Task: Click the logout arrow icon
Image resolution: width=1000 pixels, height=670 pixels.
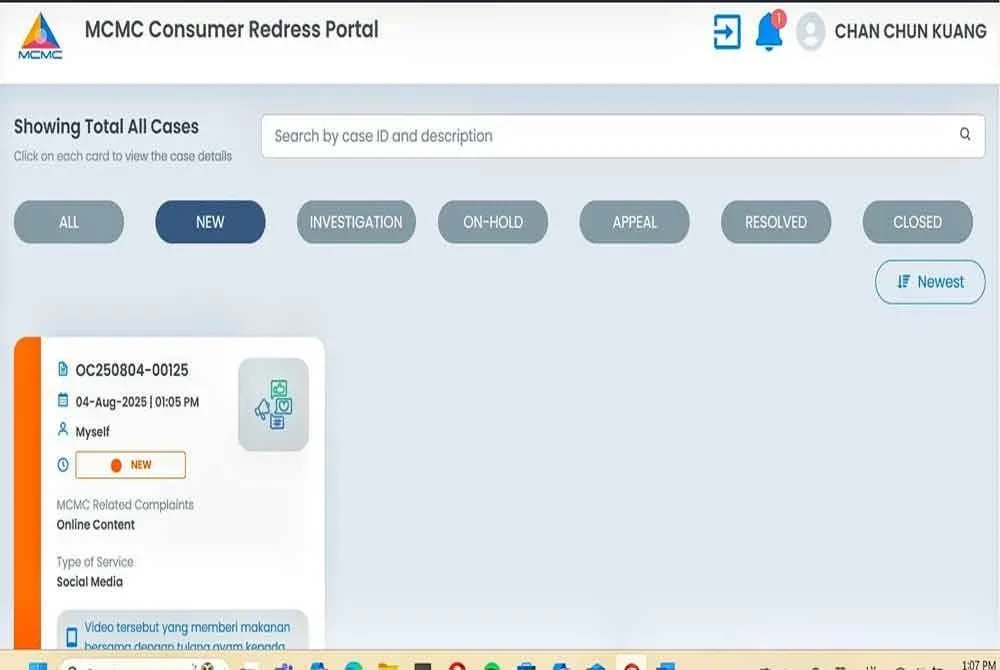Action: point(726,31)
